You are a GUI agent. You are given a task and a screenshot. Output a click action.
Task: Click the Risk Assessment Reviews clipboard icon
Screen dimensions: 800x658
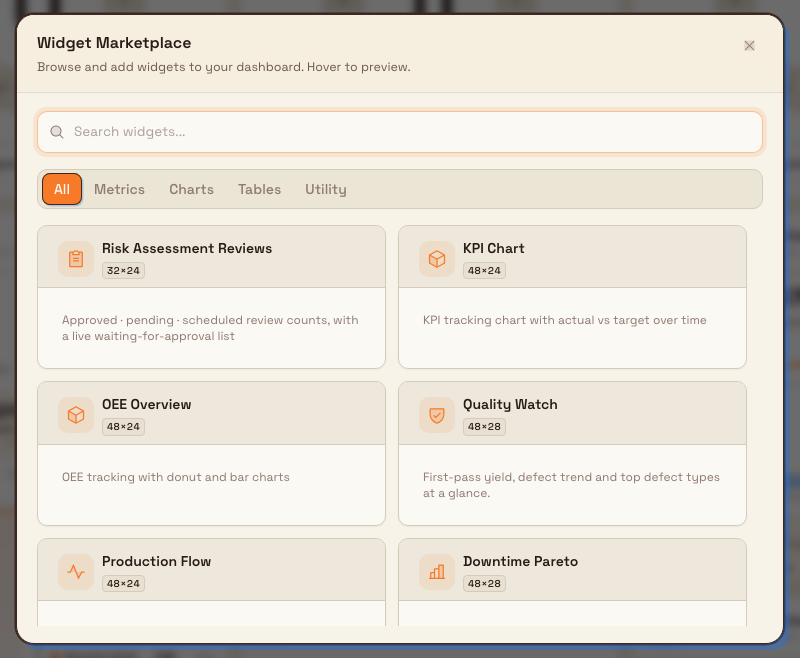(76, 259)
